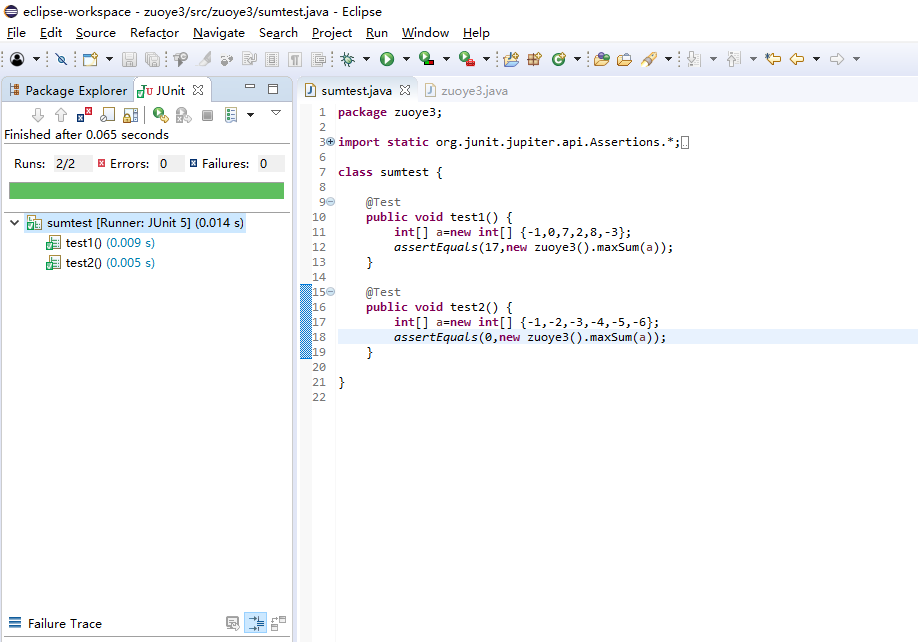Click the New file toolbar icon
The width and height of the screenshot is (918, 642).
tap(90, 59)
